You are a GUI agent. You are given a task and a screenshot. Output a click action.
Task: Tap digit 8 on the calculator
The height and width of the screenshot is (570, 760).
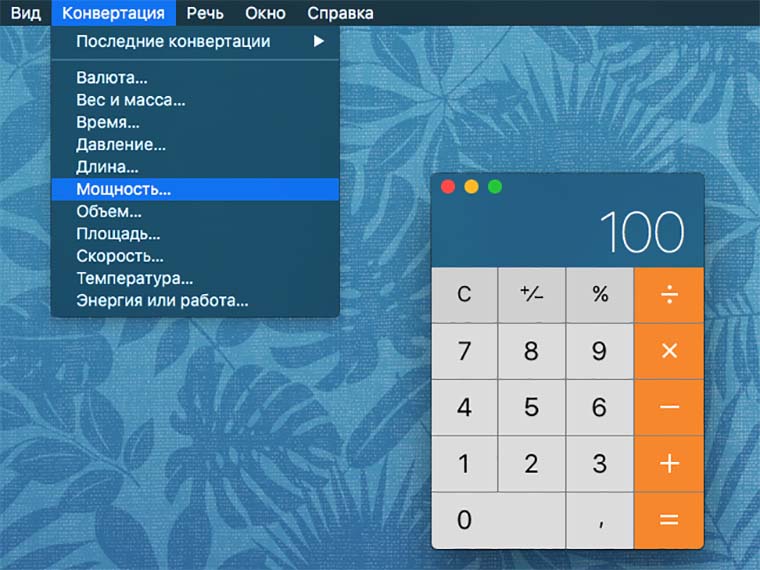click(532, 351)
